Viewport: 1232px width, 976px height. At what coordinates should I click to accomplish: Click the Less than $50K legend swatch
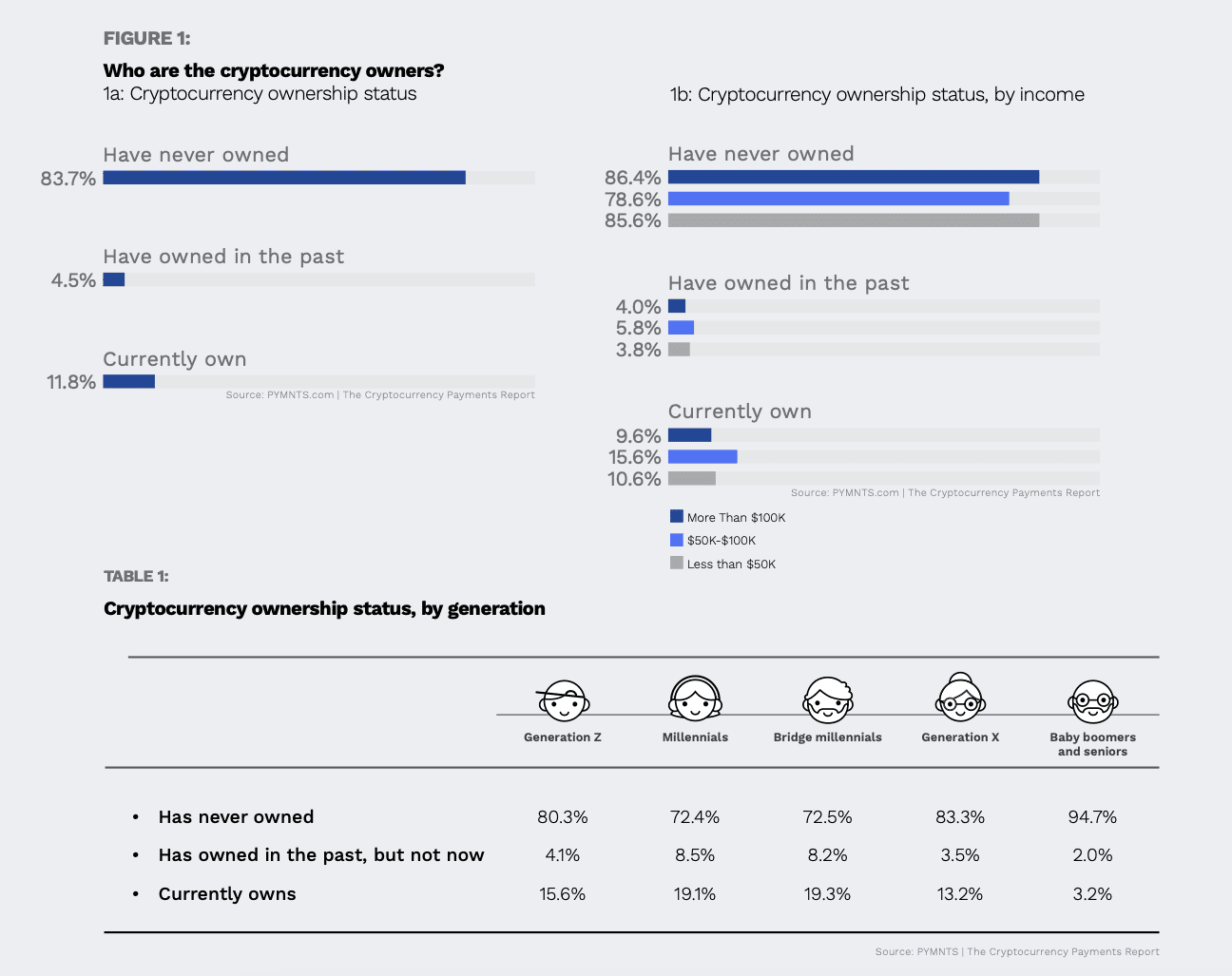pyautogui.click(x=677, y=564)
